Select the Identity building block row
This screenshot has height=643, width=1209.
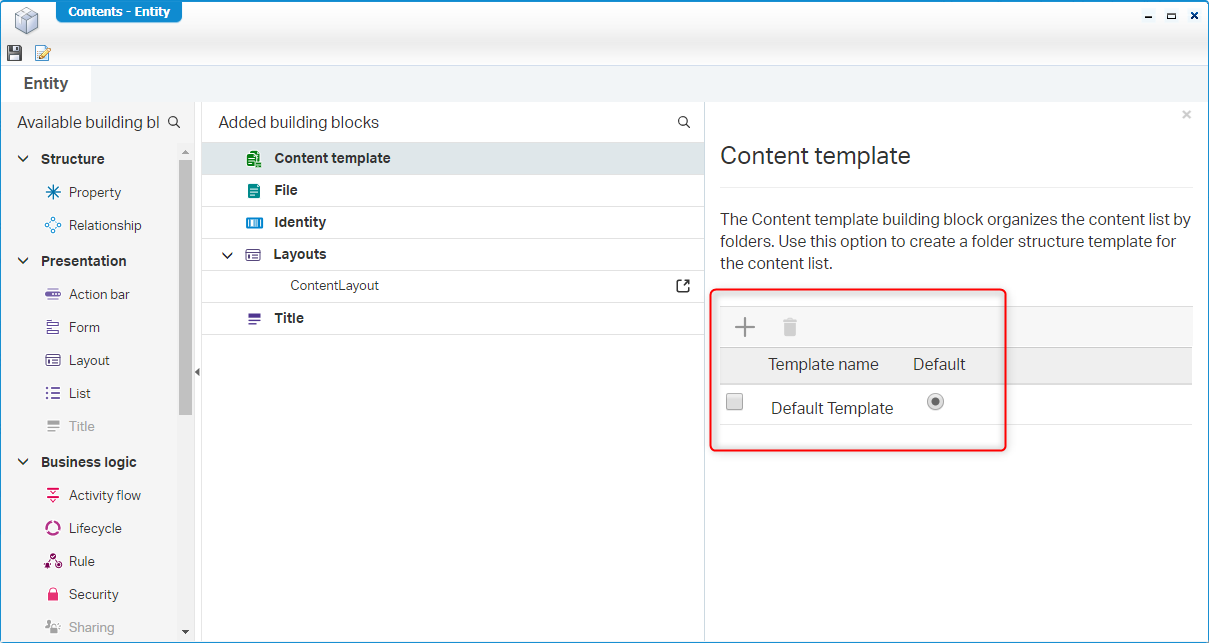pyautogui.click(x=300, y=222)
